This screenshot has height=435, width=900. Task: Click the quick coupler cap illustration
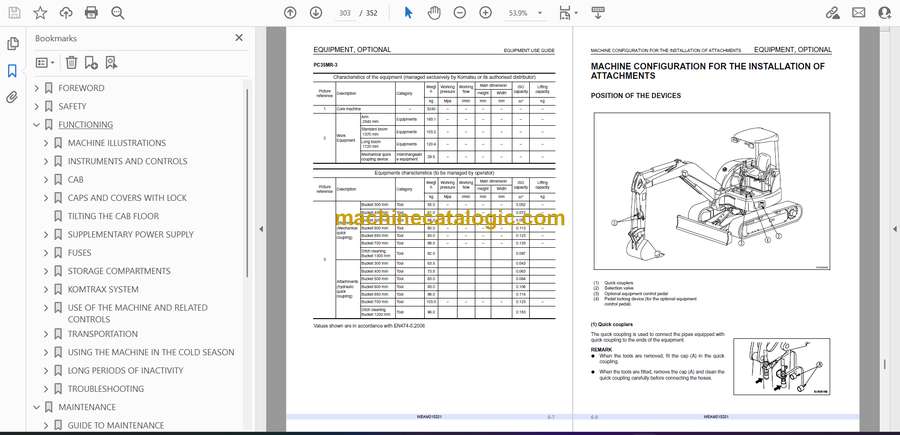tap(782, 367)
